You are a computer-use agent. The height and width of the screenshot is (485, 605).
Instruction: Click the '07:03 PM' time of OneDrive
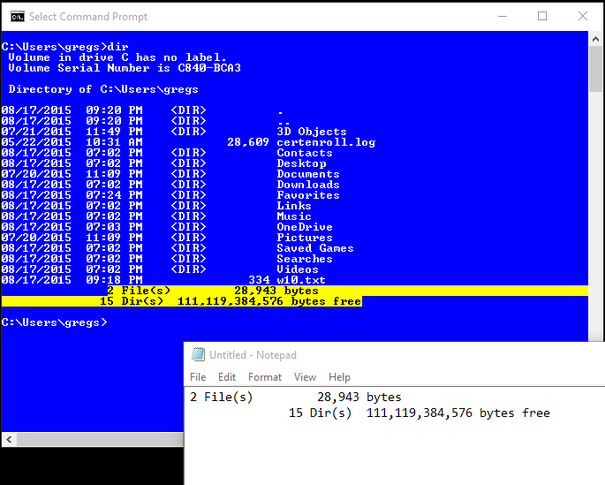(114, 227)
